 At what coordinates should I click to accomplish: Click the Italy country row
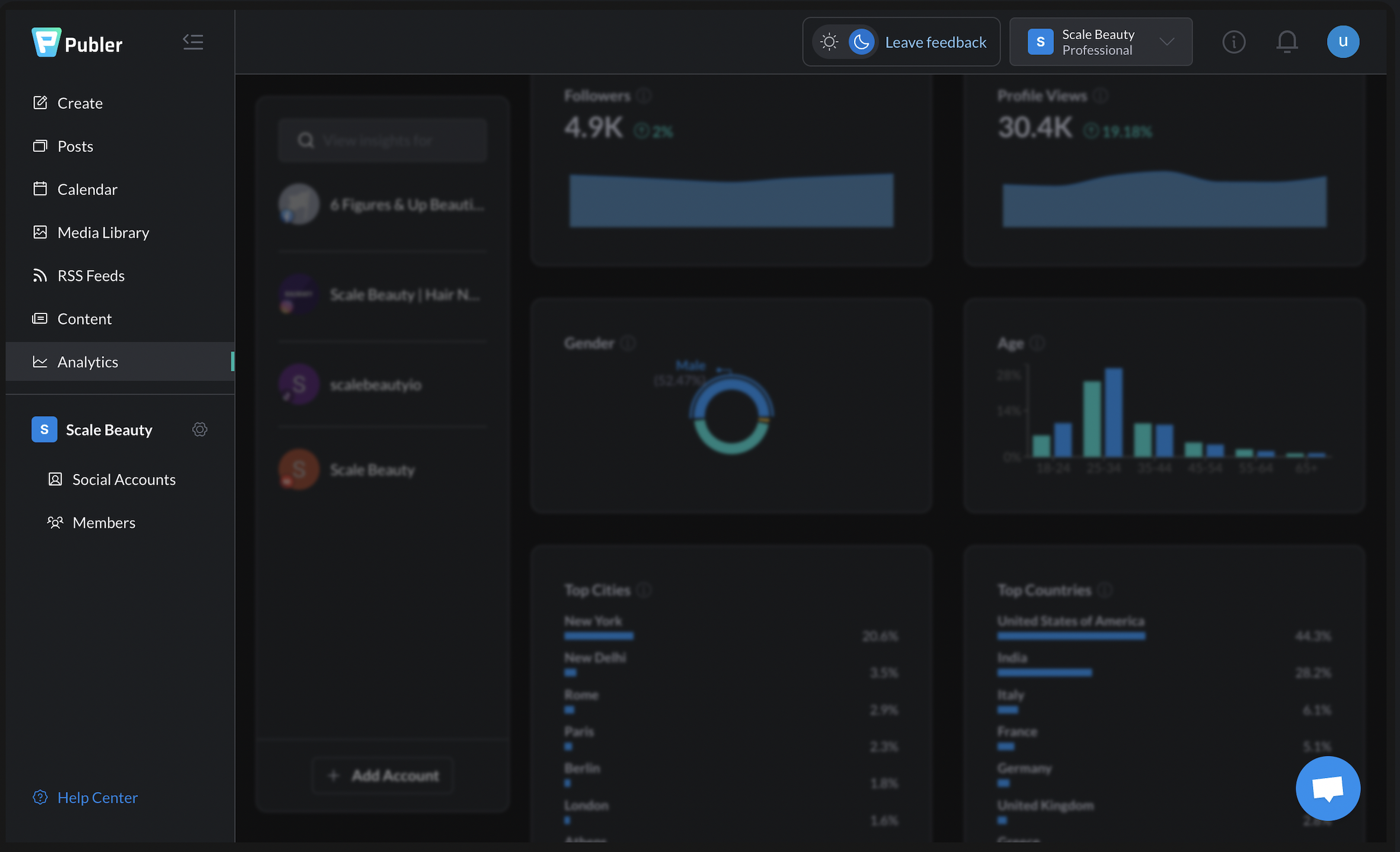coord(1165,702)
